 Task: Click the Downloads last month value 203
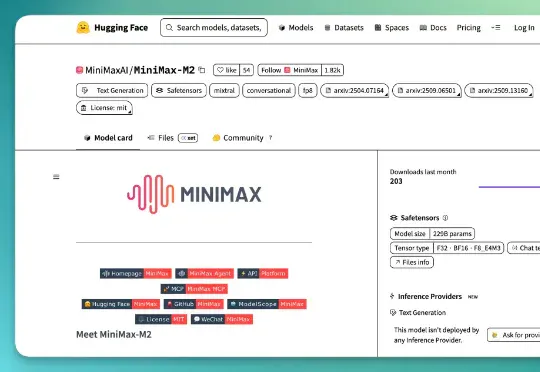(396, 182)
